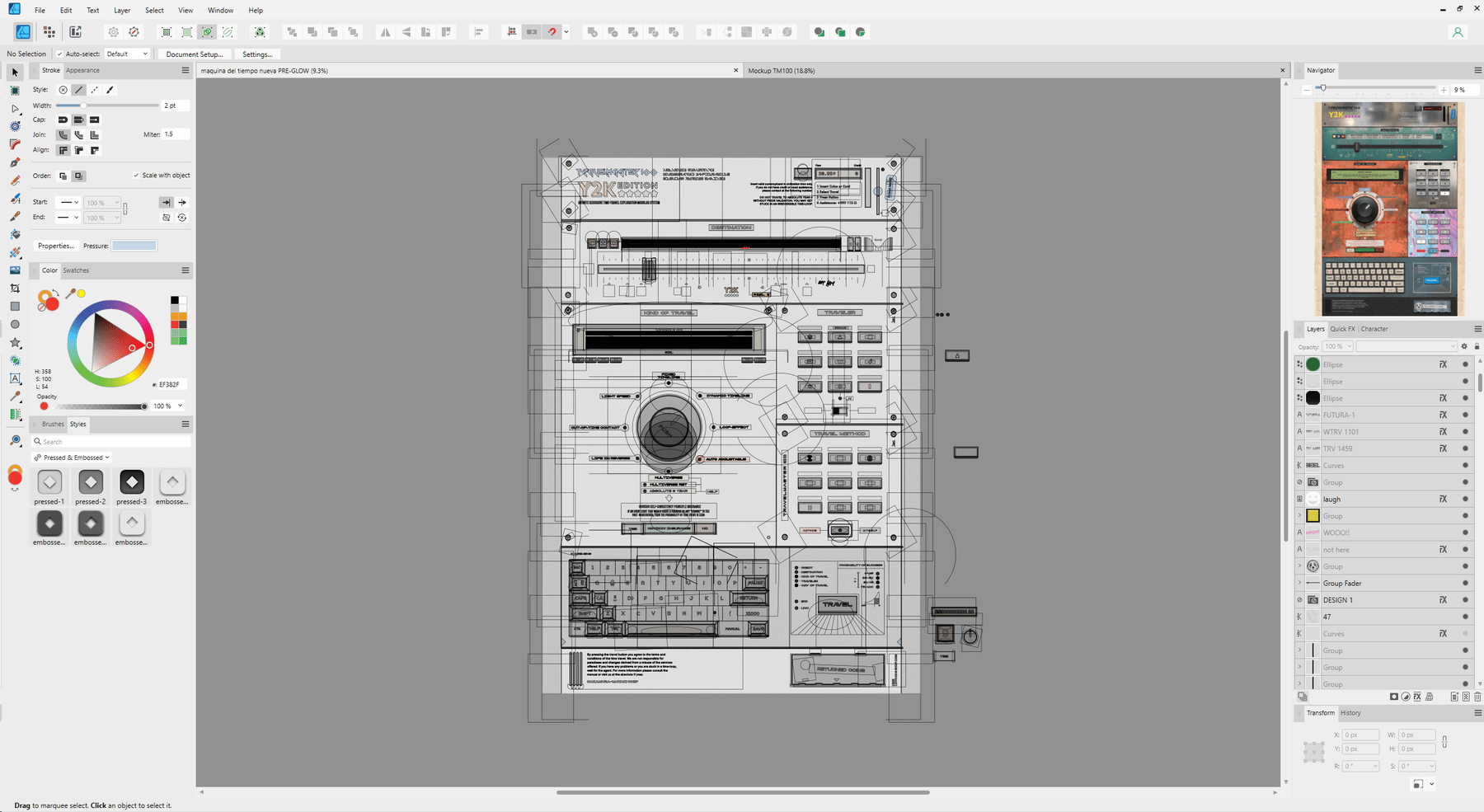Switch to the Export Persona icon
Screen dimensions: 1484x812
click(76, 32)
